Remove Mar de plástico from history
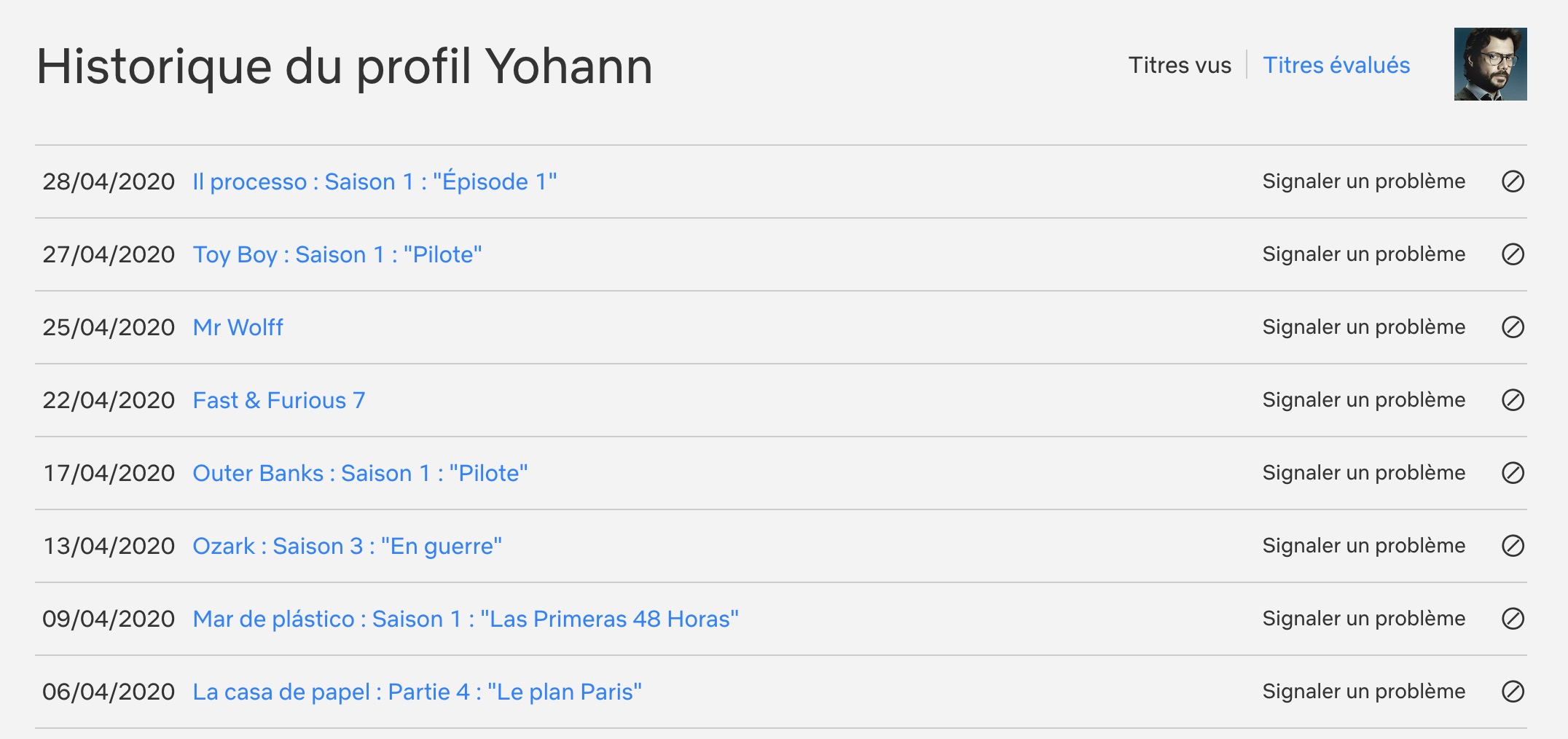Screen dimensions: 1568x739 [1513, 619]
